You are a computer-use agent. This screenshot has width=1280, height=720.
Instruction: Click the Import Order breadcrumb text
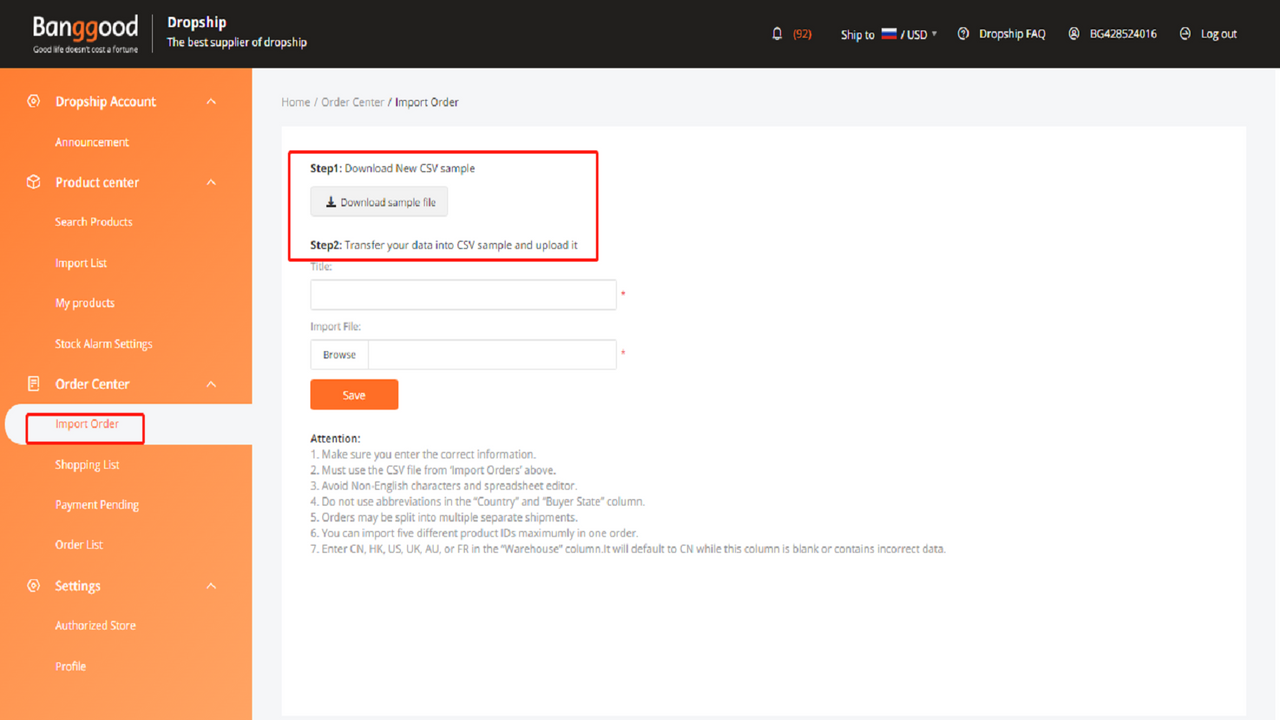click(x=427, y=102)
